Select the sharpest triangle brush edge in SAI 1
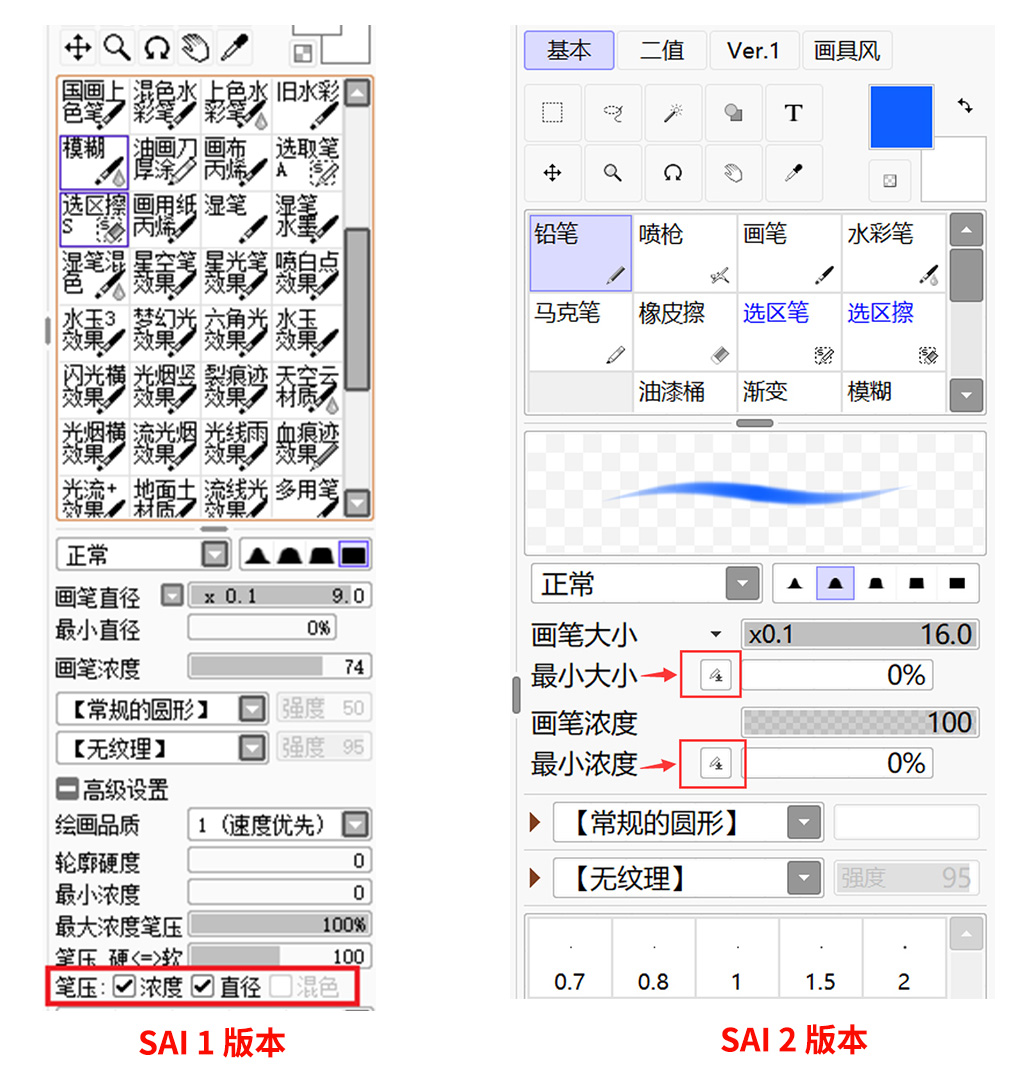The width and height of the screenshot is (1026, 1080). 258,554
